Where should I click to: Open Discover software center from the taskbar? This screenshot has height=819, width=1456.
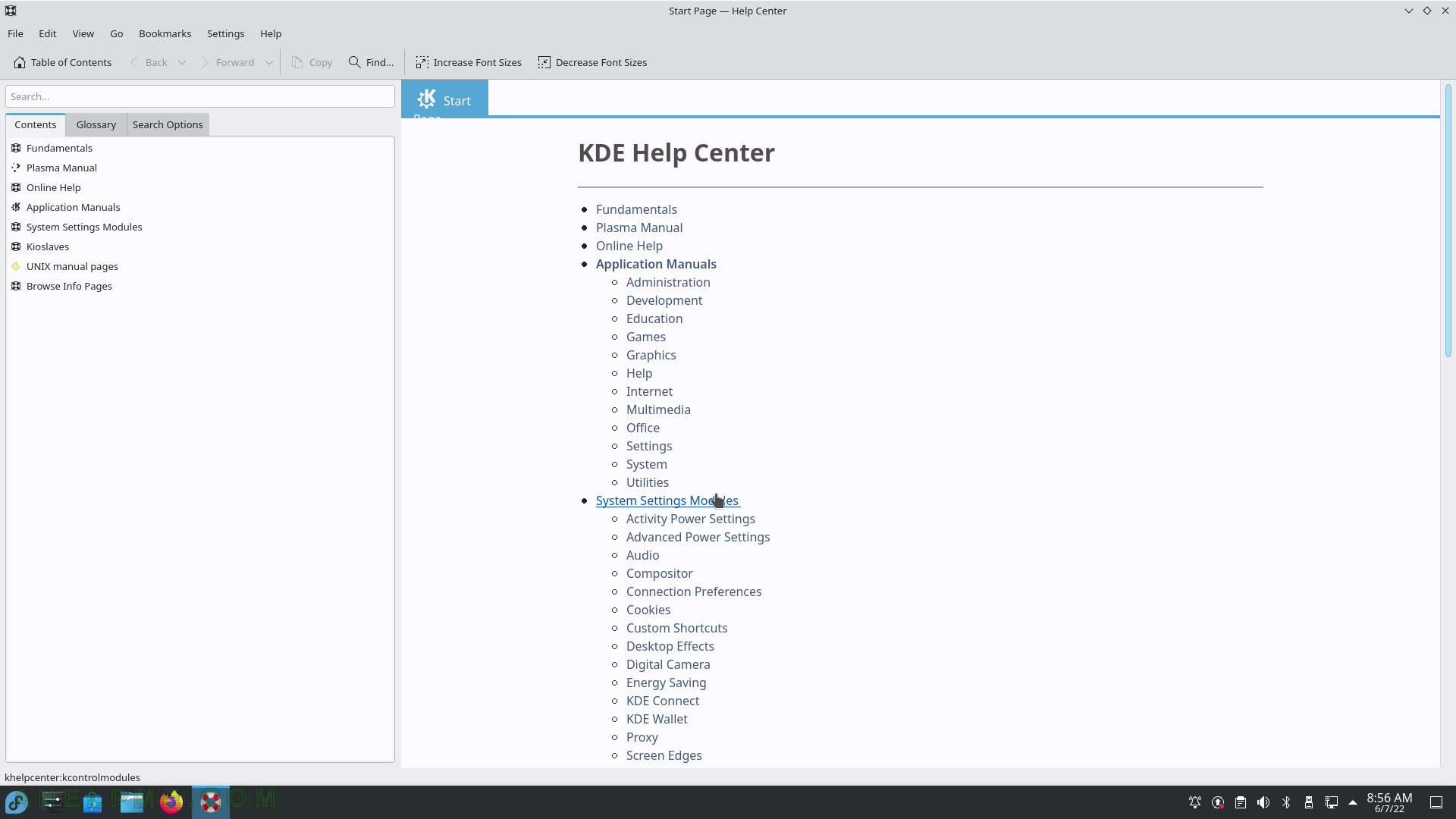click(93, 802)
